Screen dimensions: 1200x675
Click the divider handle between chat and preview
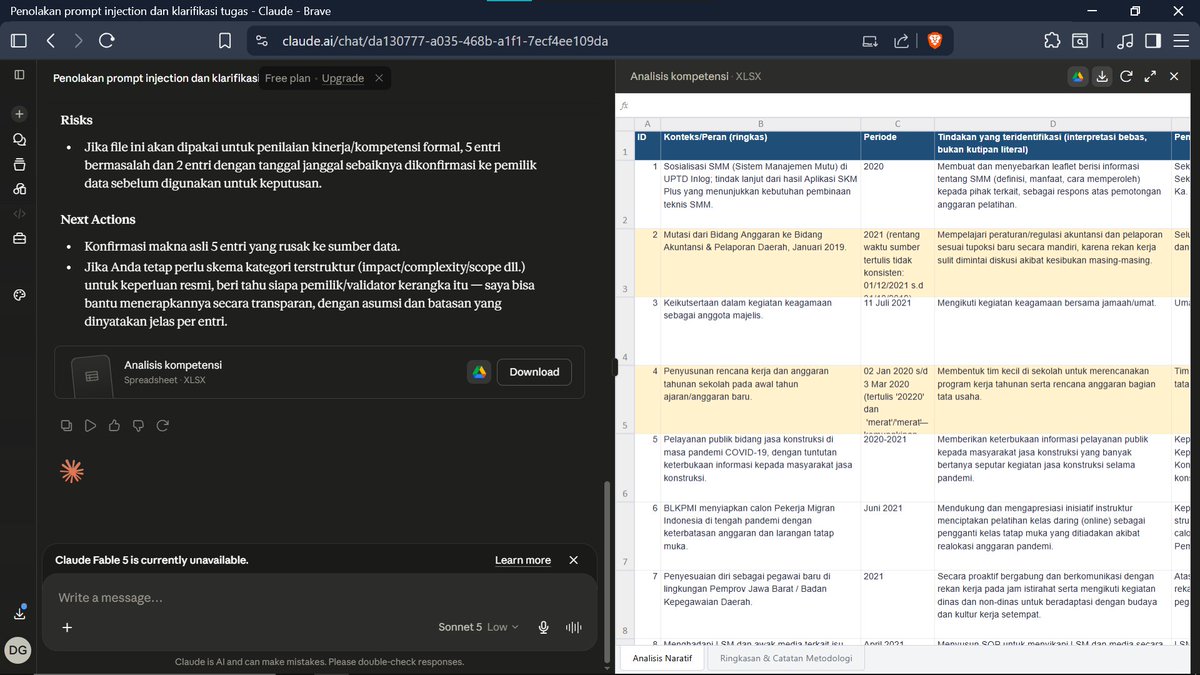[x=615, y=368]
